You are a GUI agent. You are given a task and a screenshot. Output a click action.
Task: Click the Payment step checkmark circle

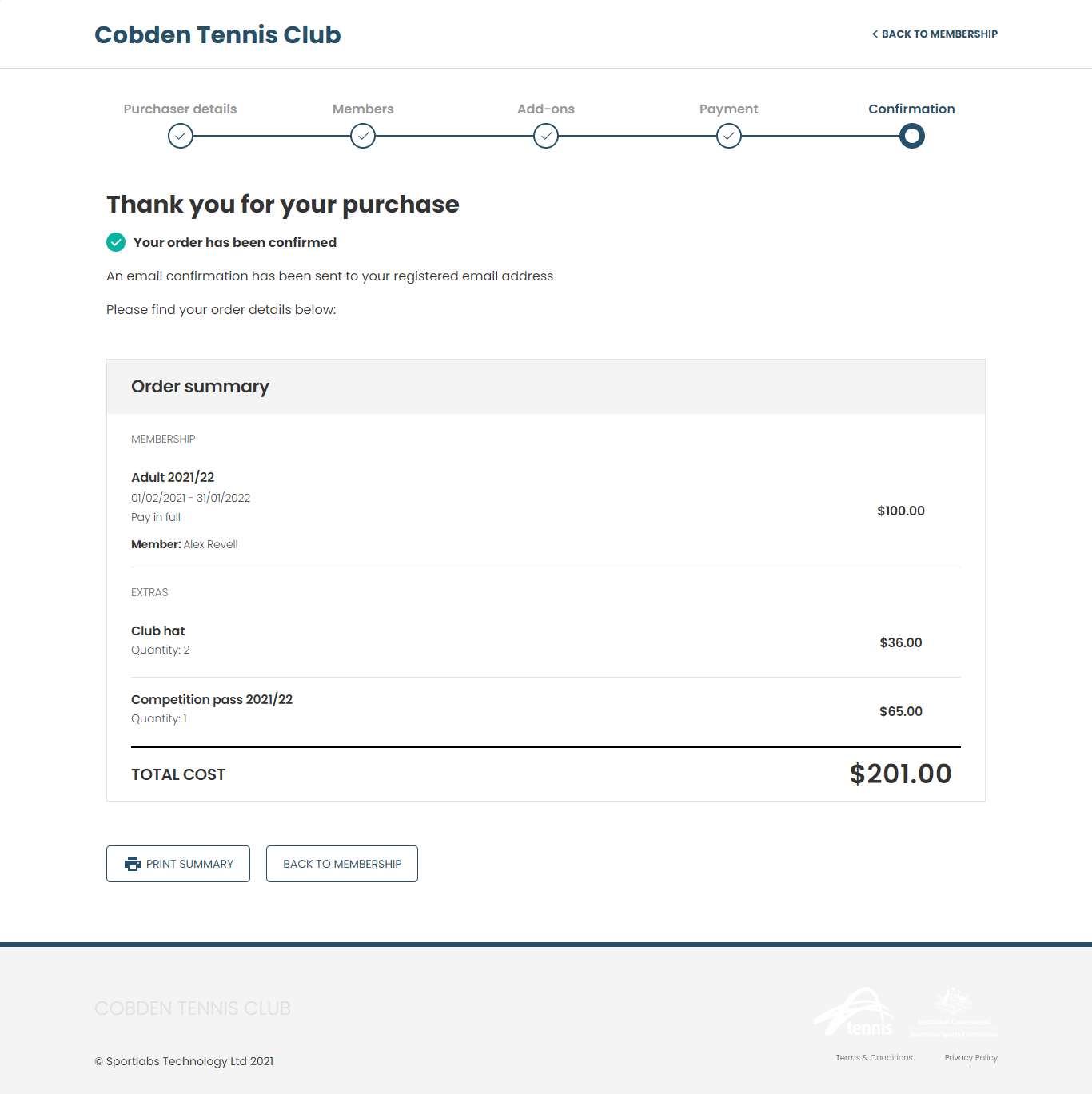729,137
